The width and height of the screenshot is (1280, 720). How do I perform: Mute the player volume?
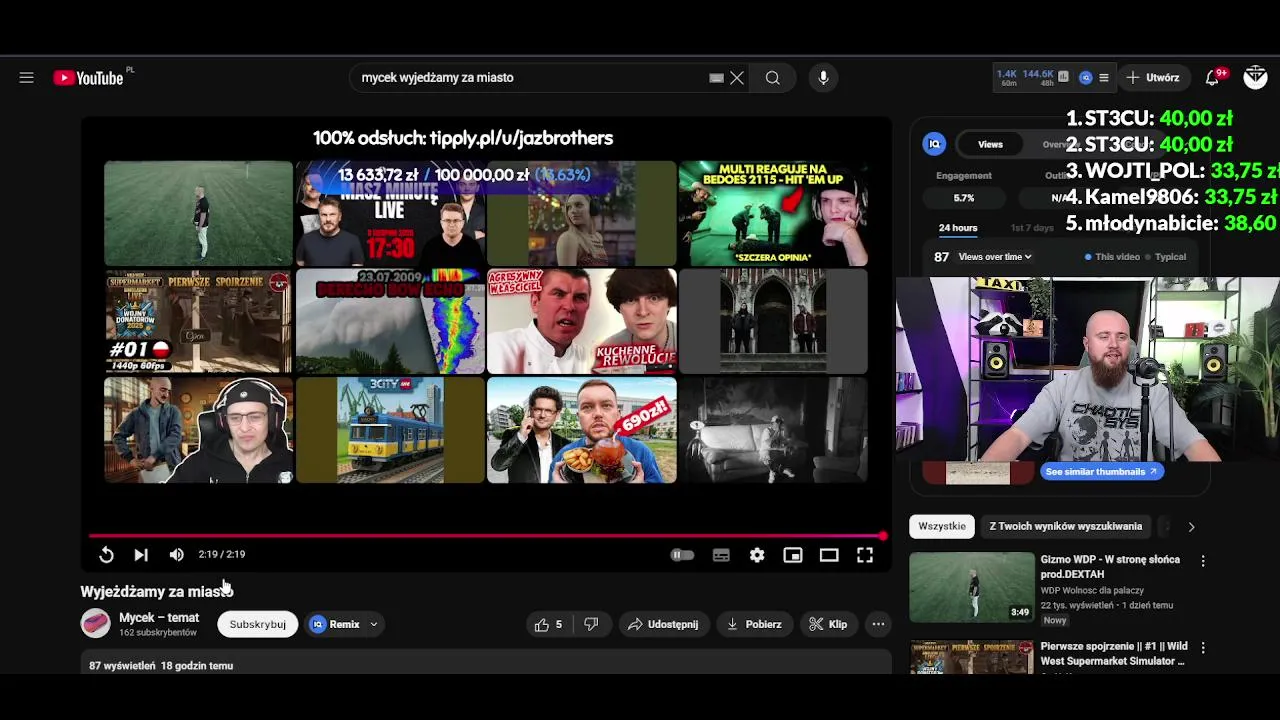click(x=176, y=555)
